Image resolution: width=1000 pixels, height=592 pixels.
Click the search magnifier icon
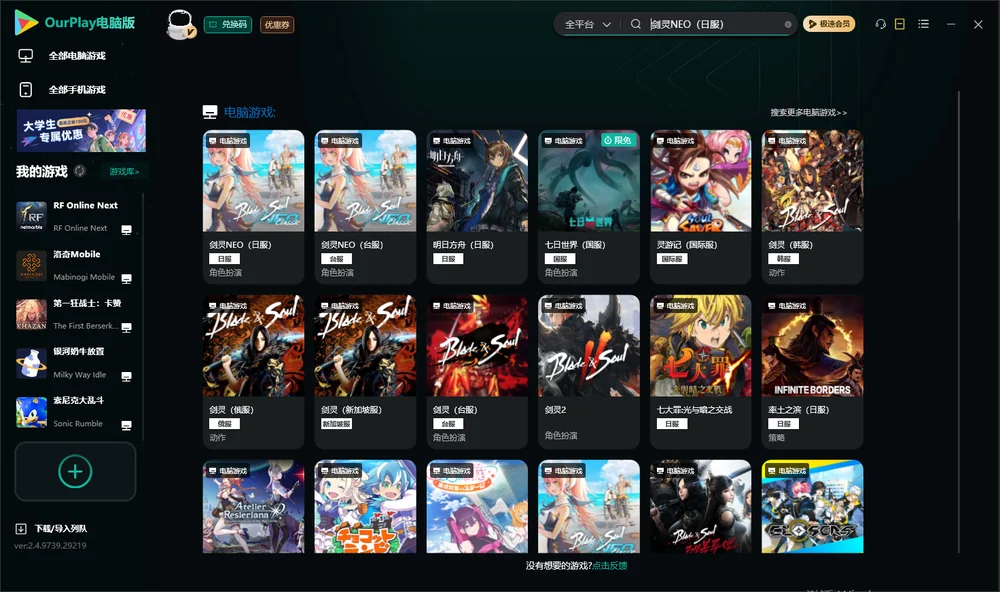636,24
